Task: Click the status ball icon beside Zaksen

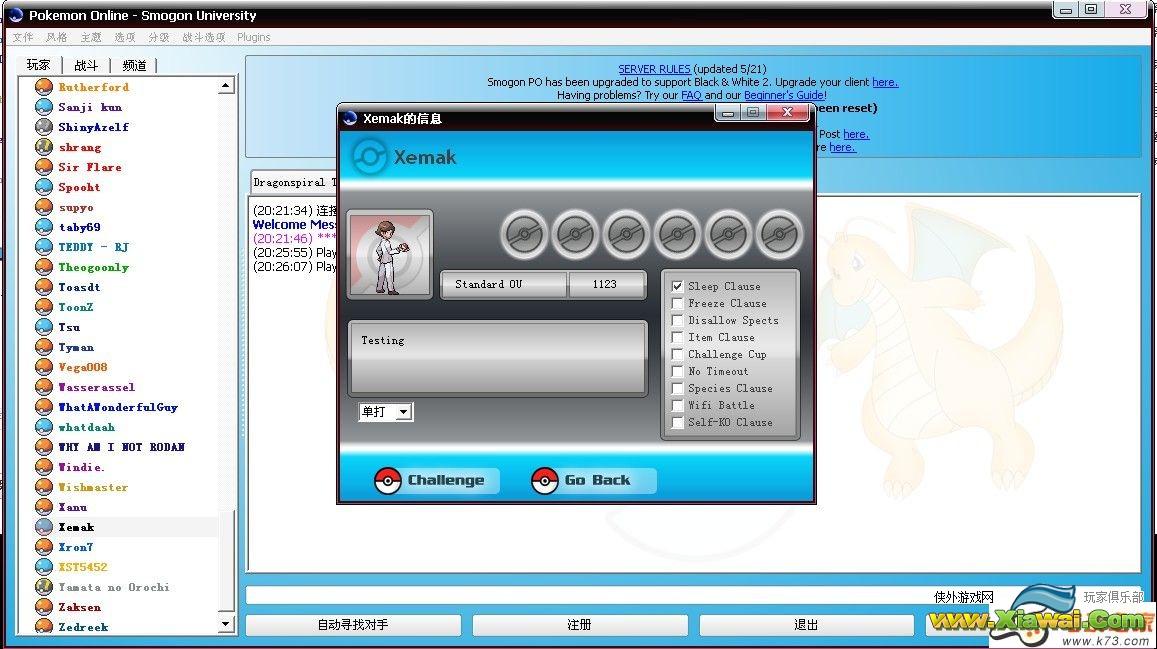Action: tap(44, 607)
